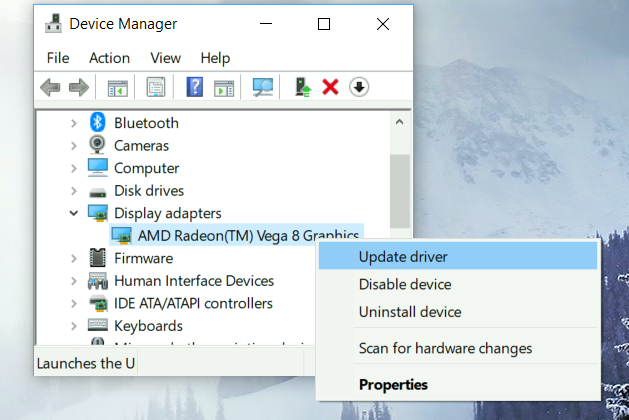The image size is (629, 420).
Task: Click Scan for hardware changes toolbar icon
Action: click(x=263, y=87)
